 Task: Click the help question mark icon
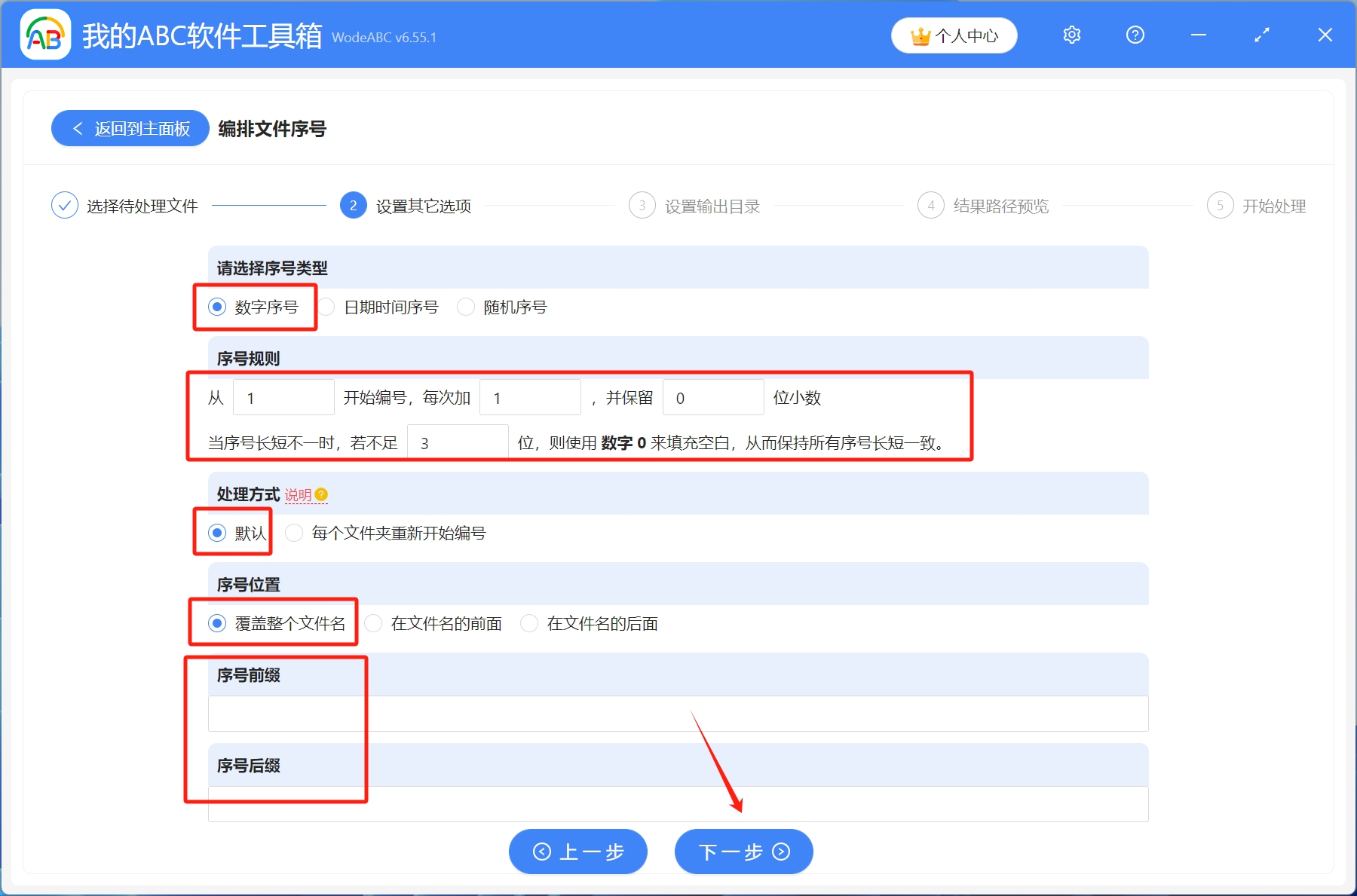[1135, 35]
